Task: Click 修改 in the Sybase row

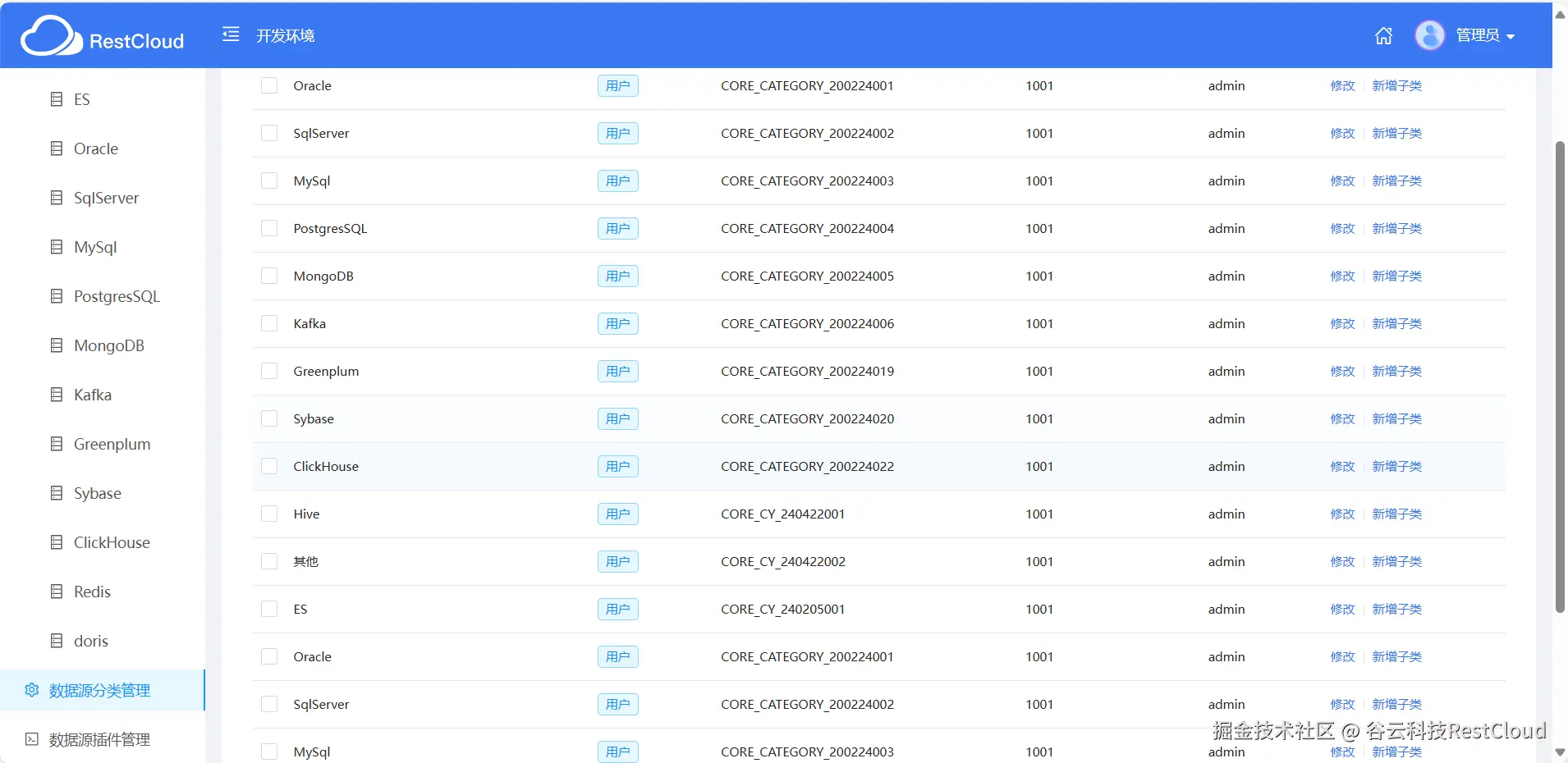Action: 1342,418
